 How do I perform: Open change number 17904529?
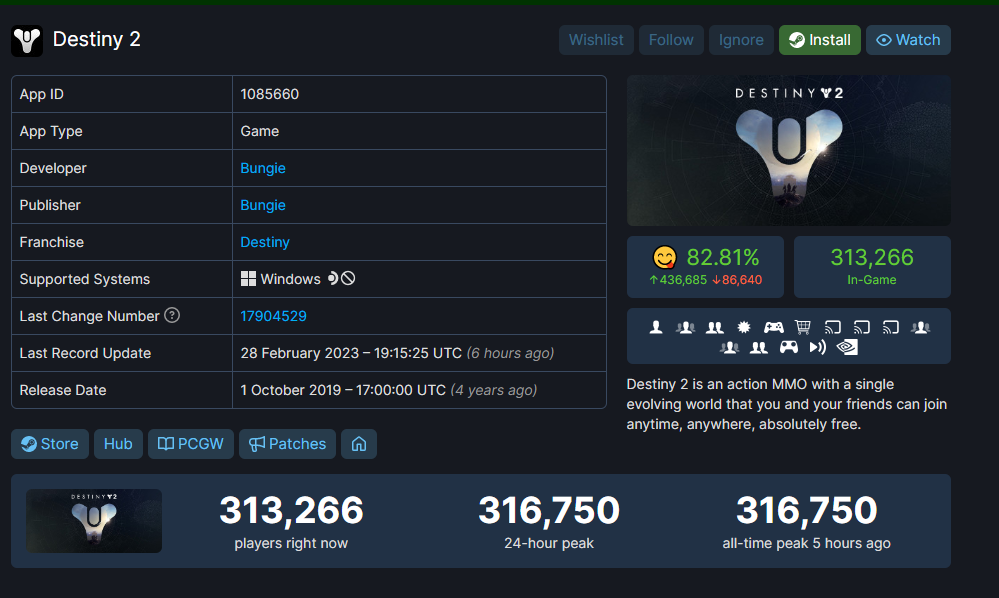tap(273, 316)
